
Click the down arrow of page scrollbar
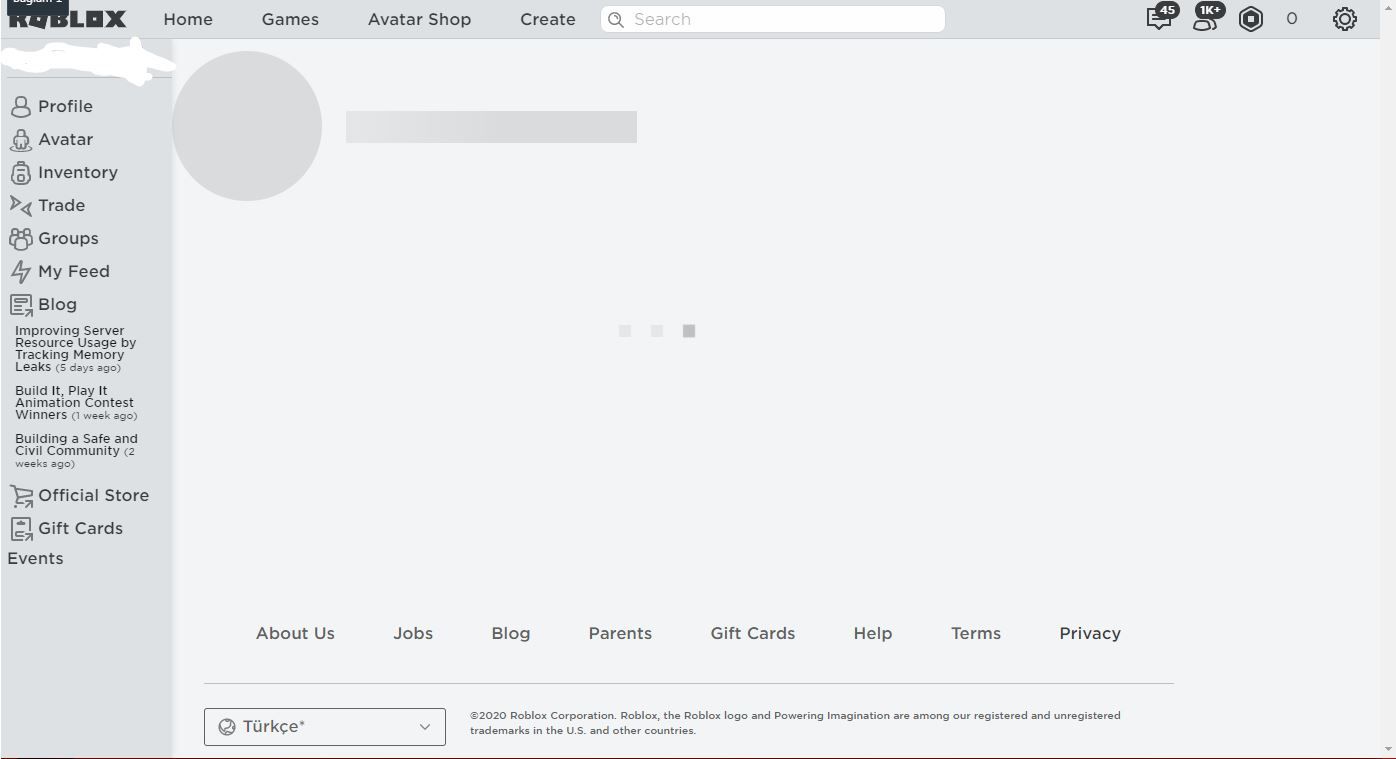coord(1388,748)
